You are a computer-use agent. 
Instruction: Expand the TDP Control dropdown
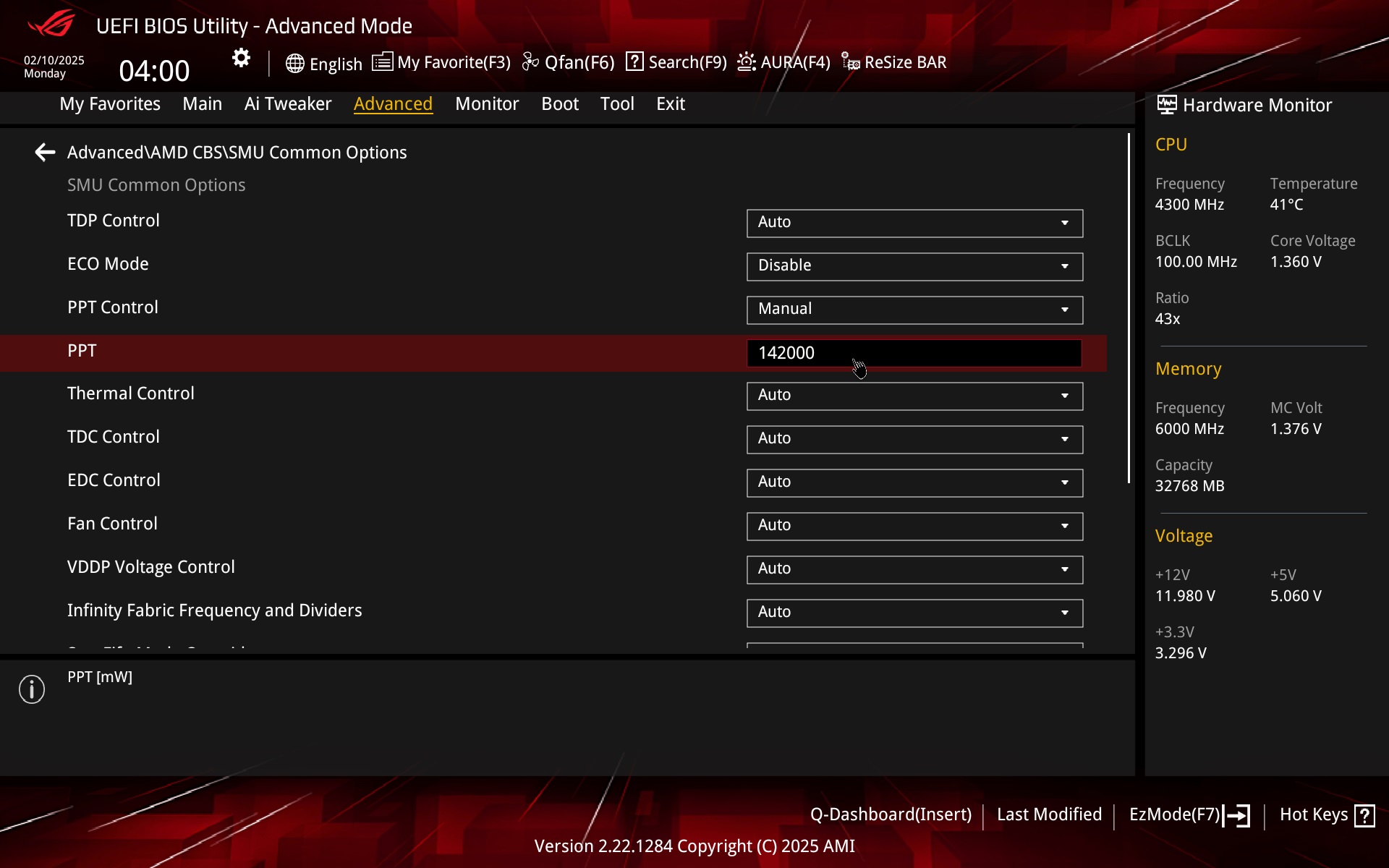(914, 223)
